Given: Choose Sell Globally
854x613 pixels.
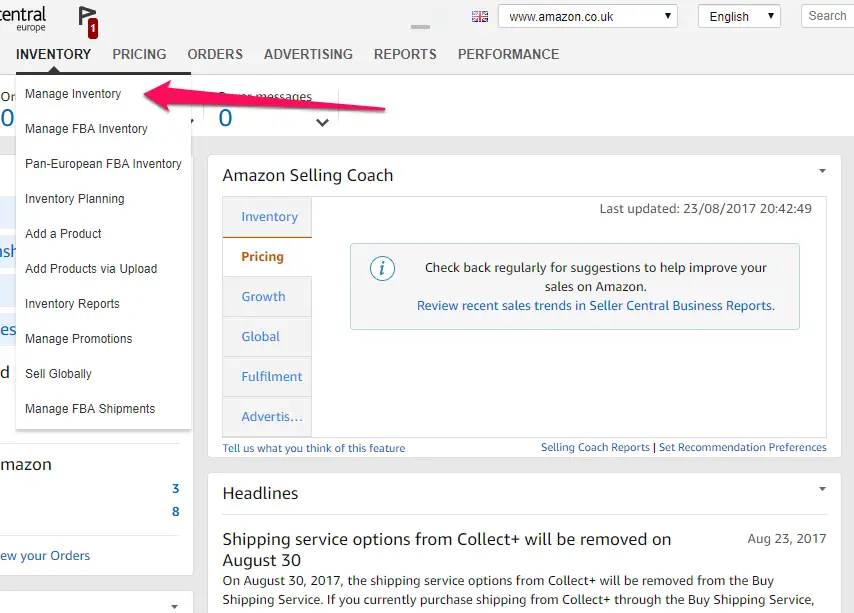Looking at the screenshot, I should click(58, 373).
